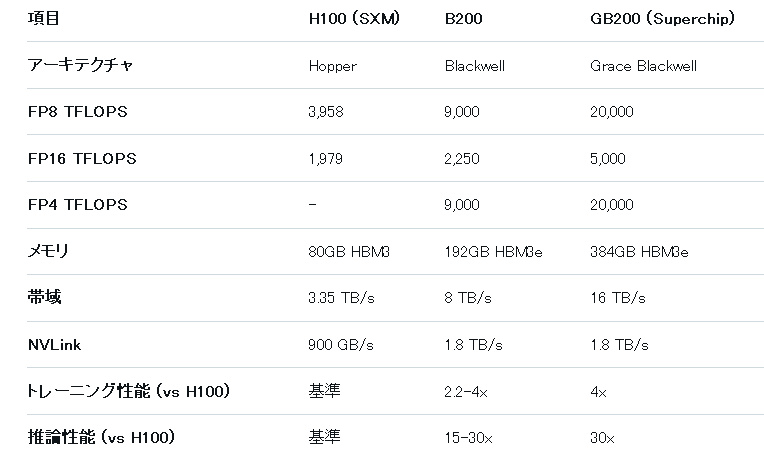
Task: Click the メモリ row label
Action: coord(47,251)
